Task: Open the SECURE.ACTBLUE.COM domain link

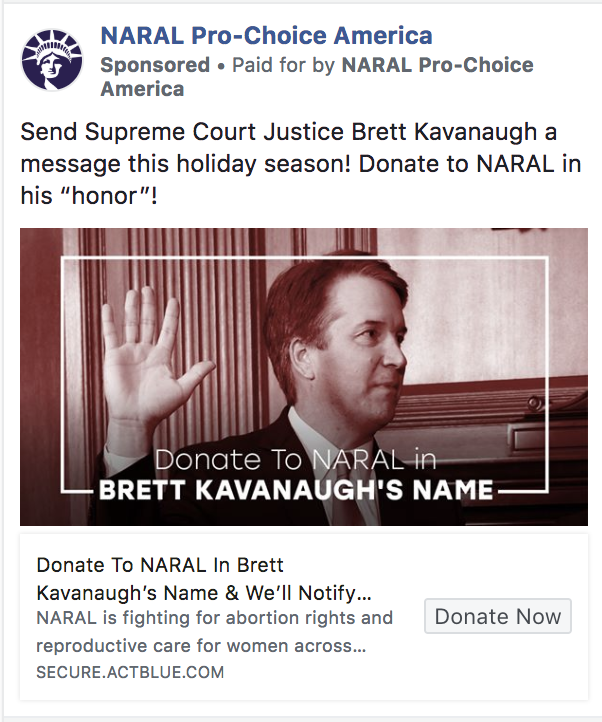Action: pyautogui.click(x=130, y=672)
